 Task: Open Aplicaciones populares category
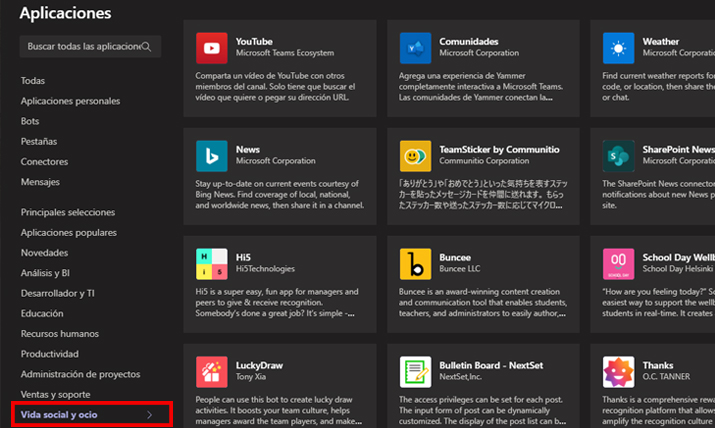68,232
